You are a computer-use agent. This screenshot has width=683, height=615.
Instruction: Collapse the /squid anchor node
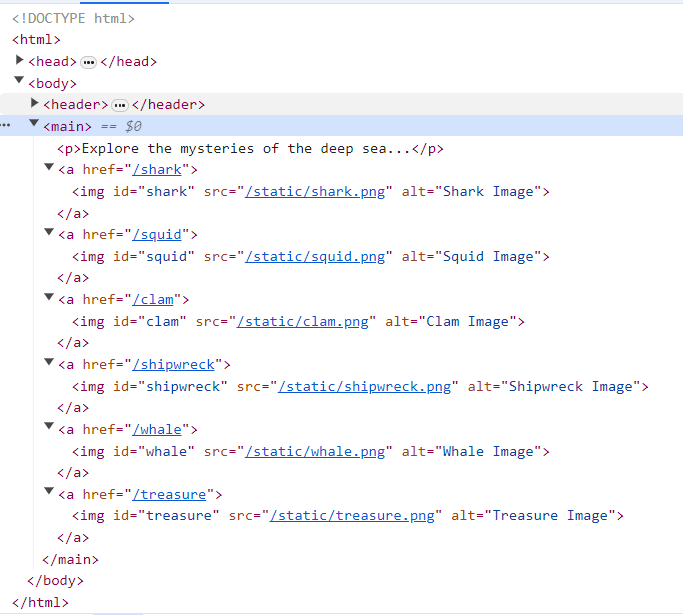[49, 232]
